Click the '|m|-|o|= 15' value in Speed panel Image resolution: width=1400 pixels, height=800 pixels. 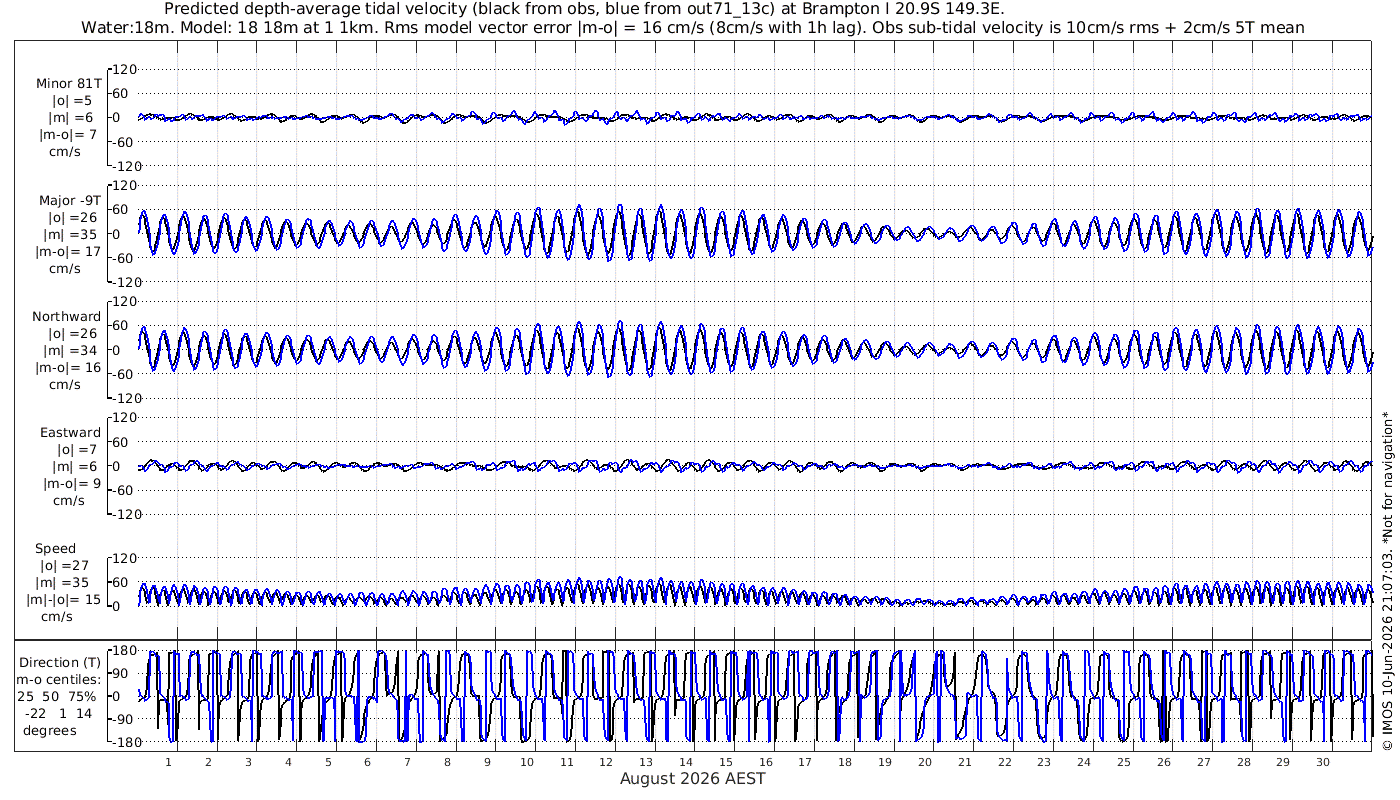pyautogui.click(x=64, y=600)
